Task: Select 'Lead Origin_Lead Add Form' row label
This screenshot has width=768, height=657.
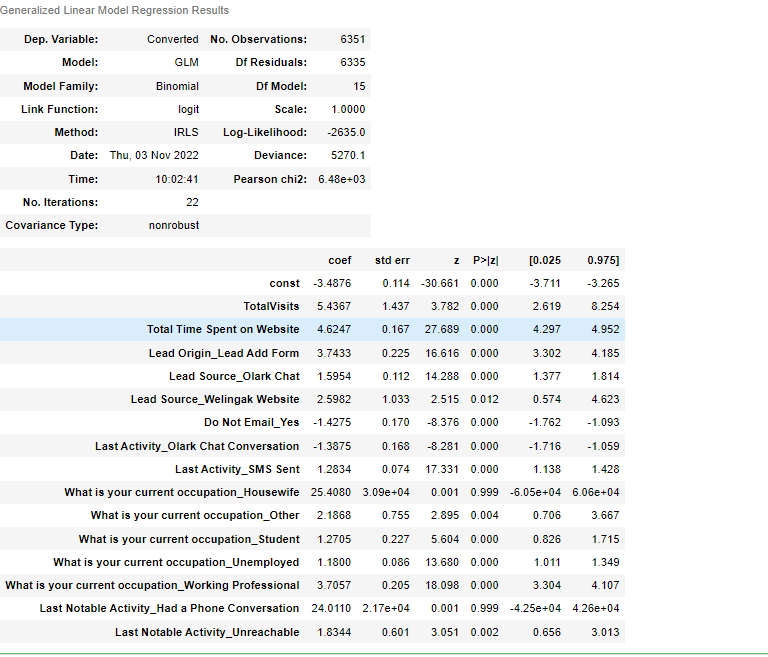Action: click(x=224, y=353)
